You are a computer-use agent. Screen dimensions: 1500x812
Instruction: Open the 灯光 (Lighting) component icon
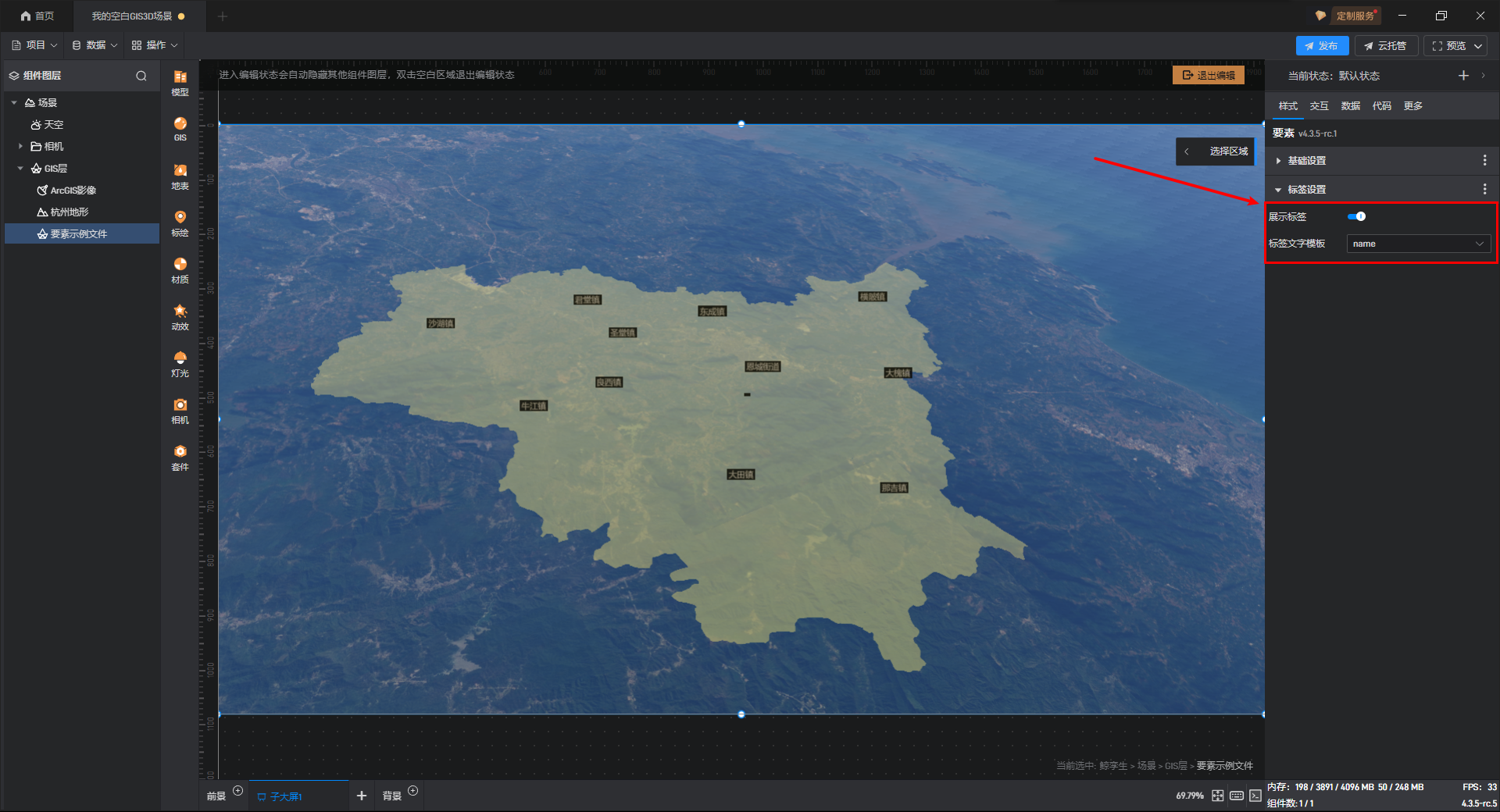(x=180, y=362)
